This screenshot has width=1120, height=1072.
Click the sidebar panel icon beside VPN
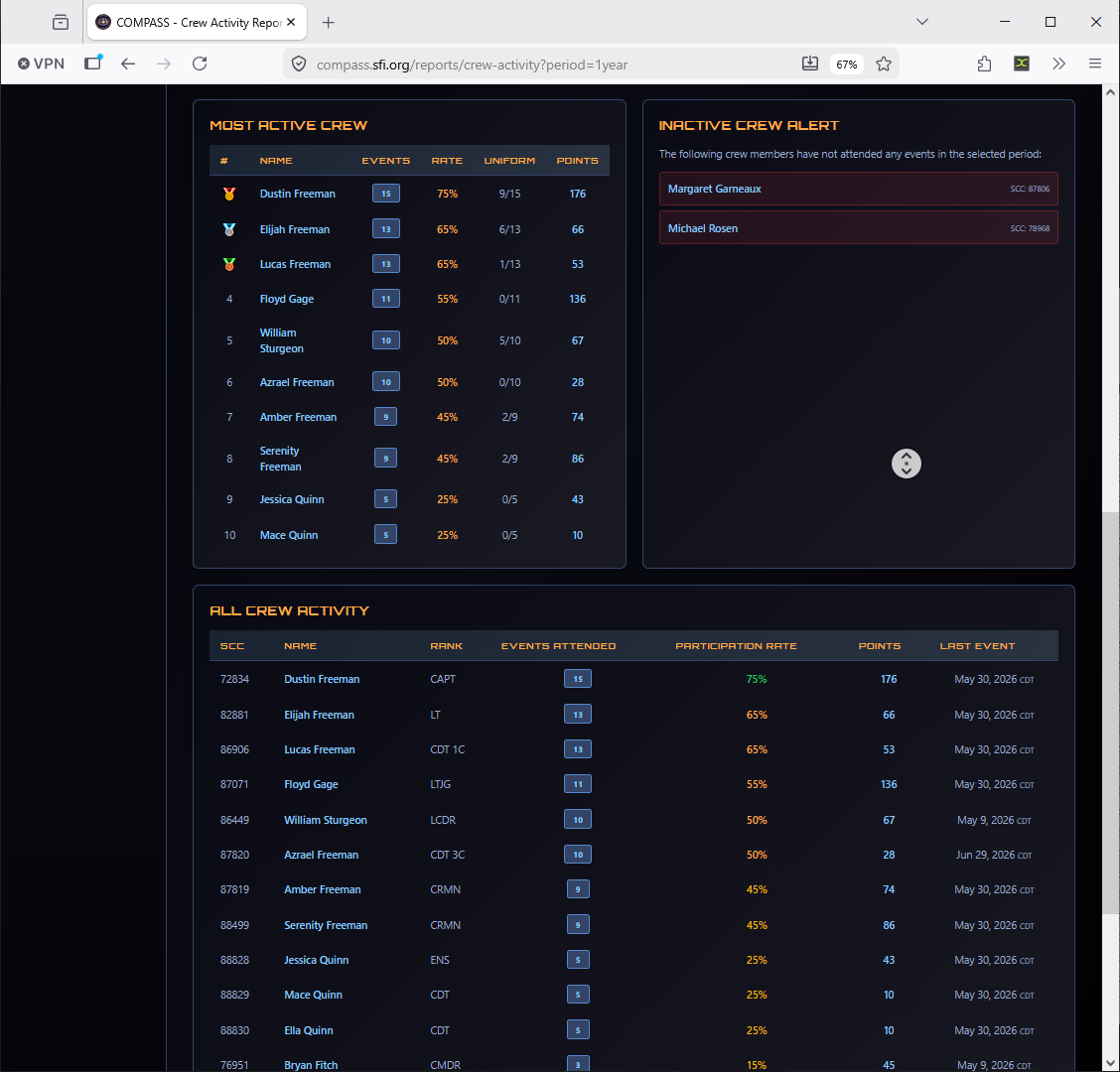pos(93,63)
